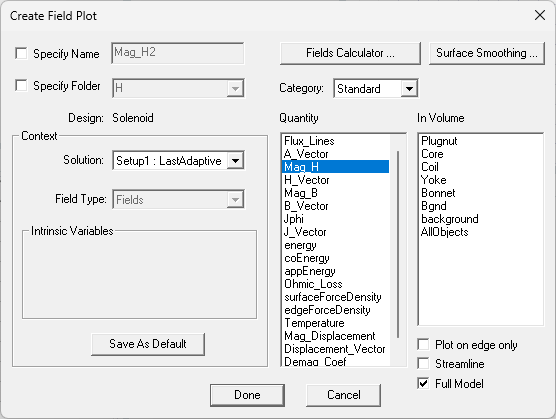Select Displacement_Vector quantity
Image resolution: width=556 pixels, height=419 pixels.
pyautogui.click(x=335, y=349)
